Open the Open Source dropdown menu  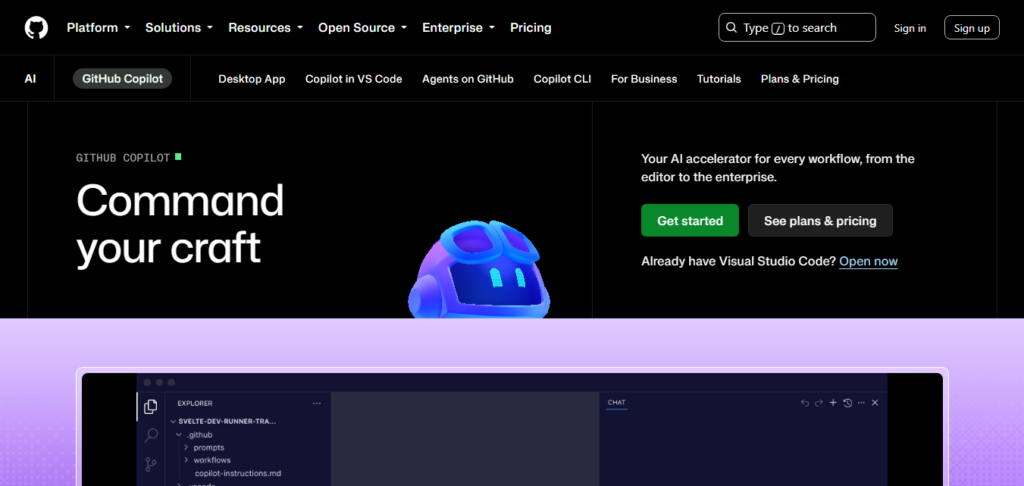[362, 27]
